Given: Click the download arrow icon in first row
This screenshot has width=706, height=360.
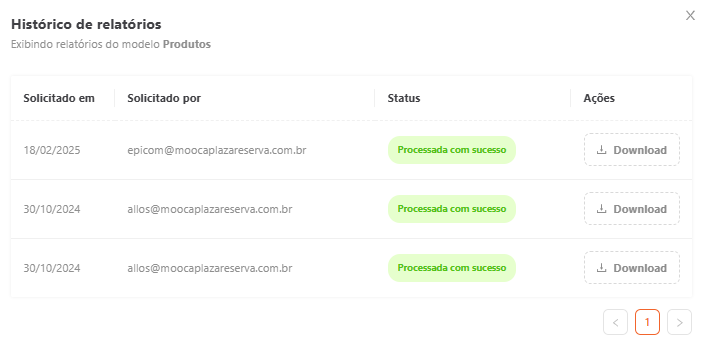Looking at the screenshot, I should coord(601,150).
